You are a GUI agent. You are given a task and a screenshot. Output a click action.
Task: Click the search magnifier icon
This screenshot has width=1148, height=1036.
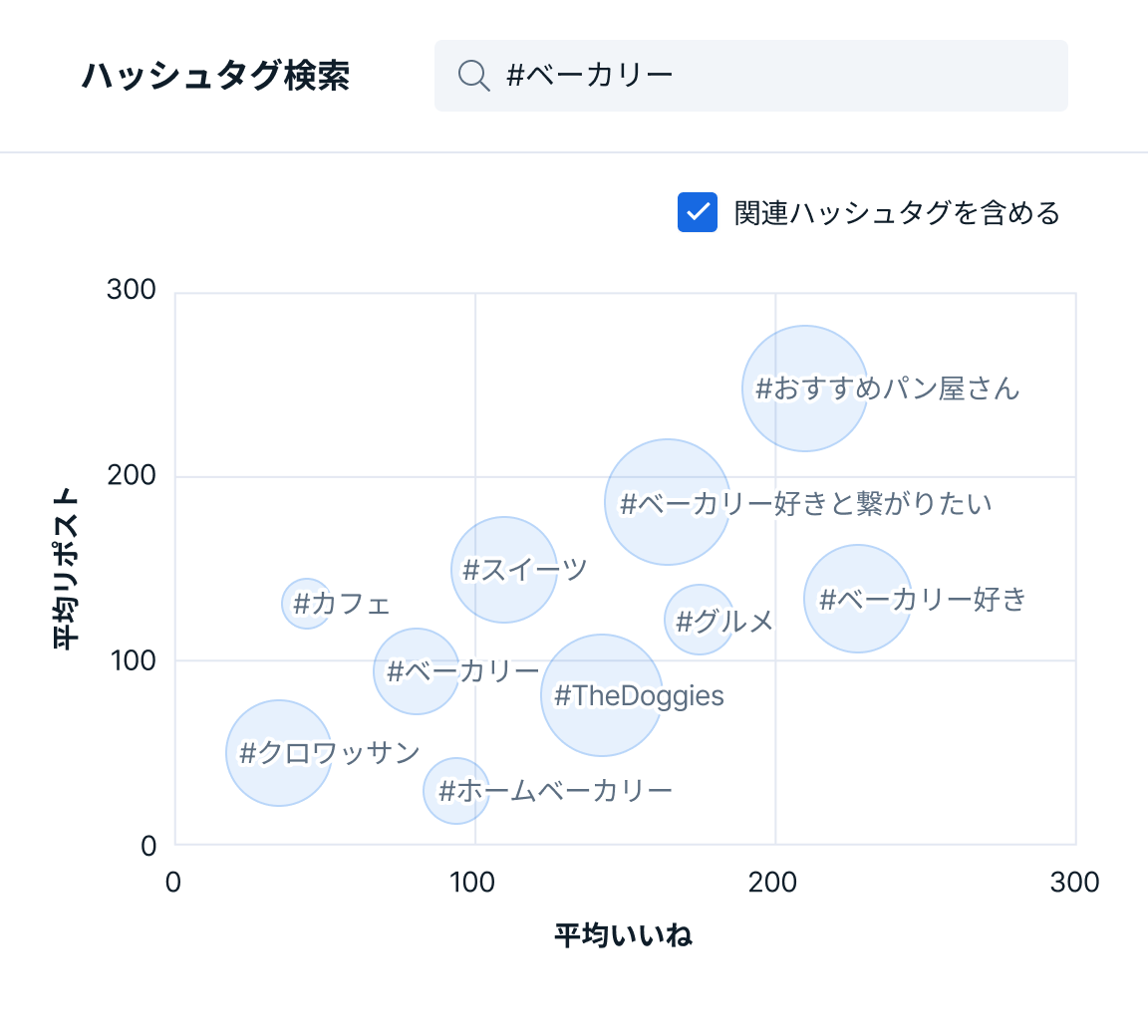(x=473, y=76)
